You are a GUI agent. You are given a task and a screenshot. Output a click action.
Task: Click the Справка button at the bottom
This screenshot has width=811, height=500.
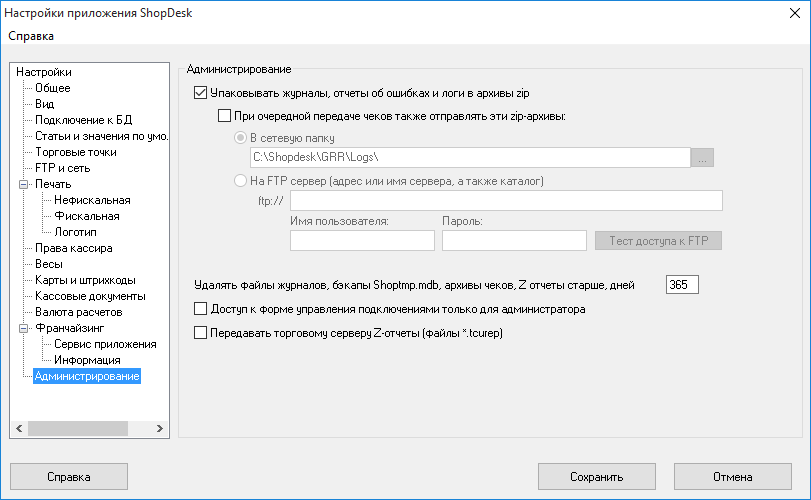69,477
